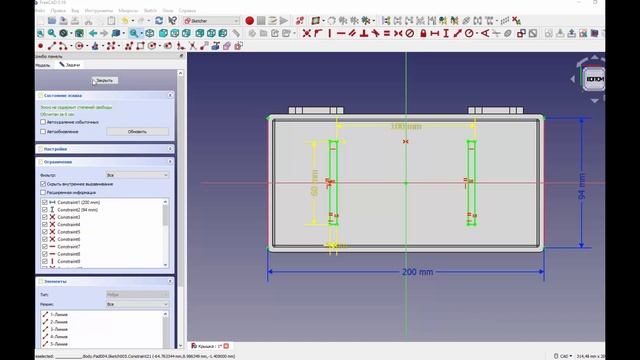This screenshot has width=640, height=360.
Task: Create a sketch point tool
Action: coord(40,46)
